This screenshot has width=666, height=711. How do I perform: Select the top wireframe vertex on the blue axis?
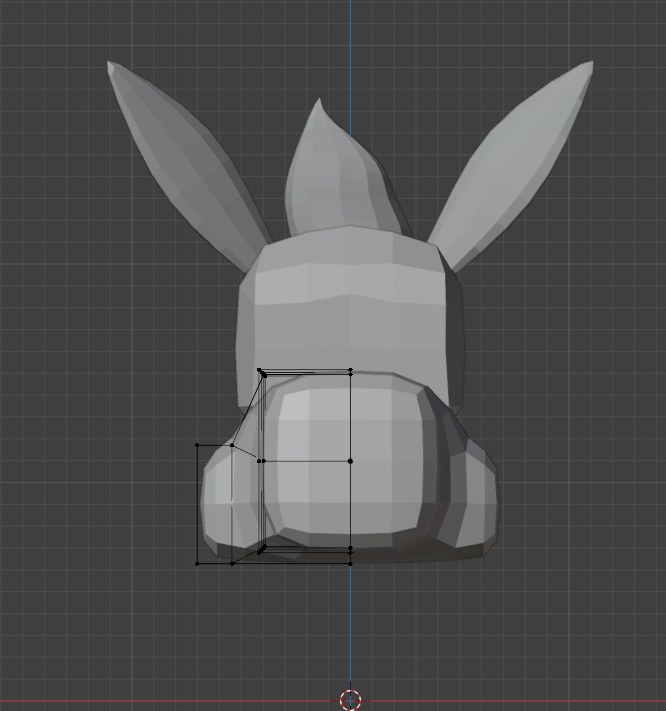[x=350, y=371]
